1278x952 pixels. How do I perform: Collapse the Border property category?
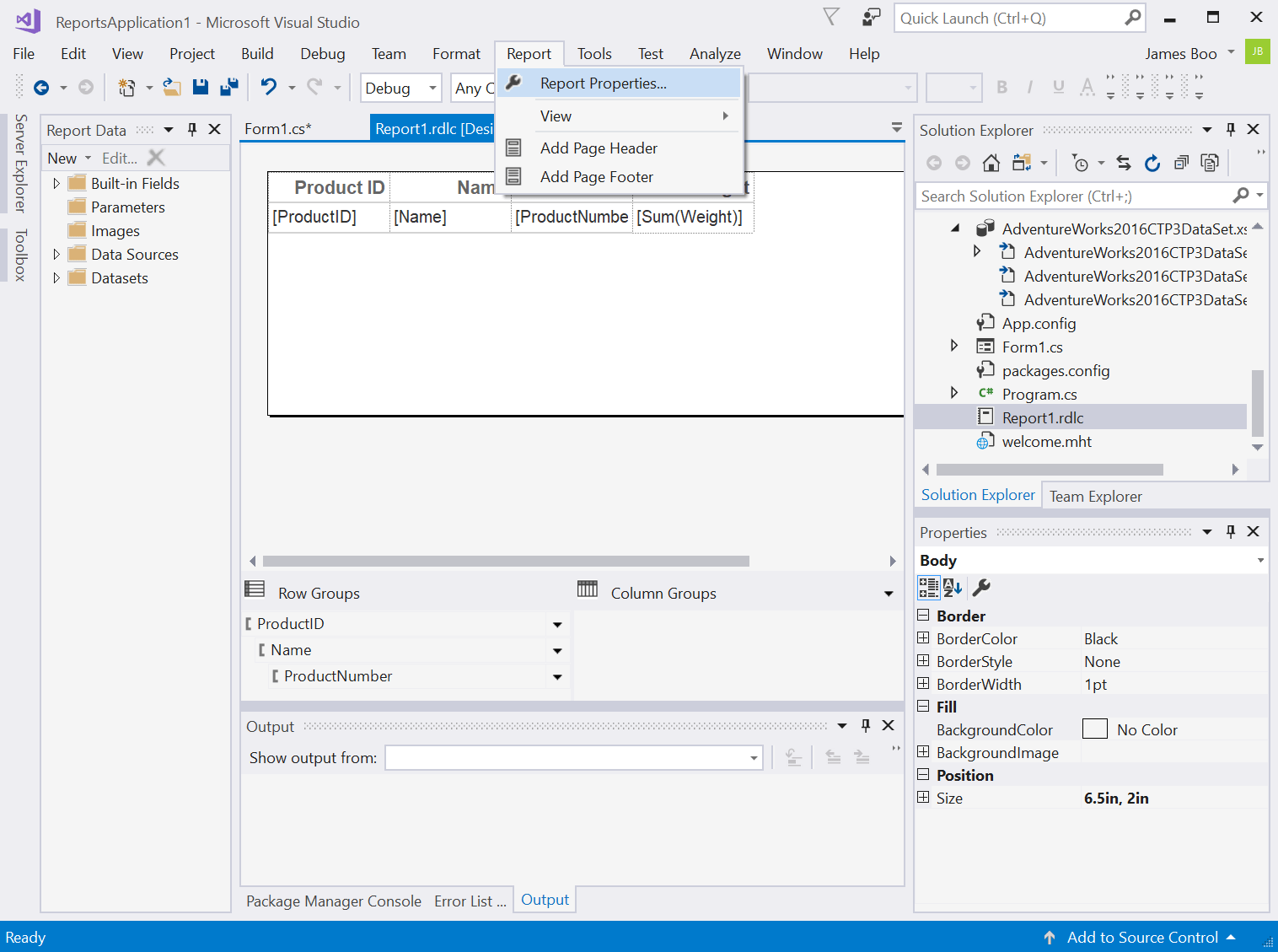[923, 615]
